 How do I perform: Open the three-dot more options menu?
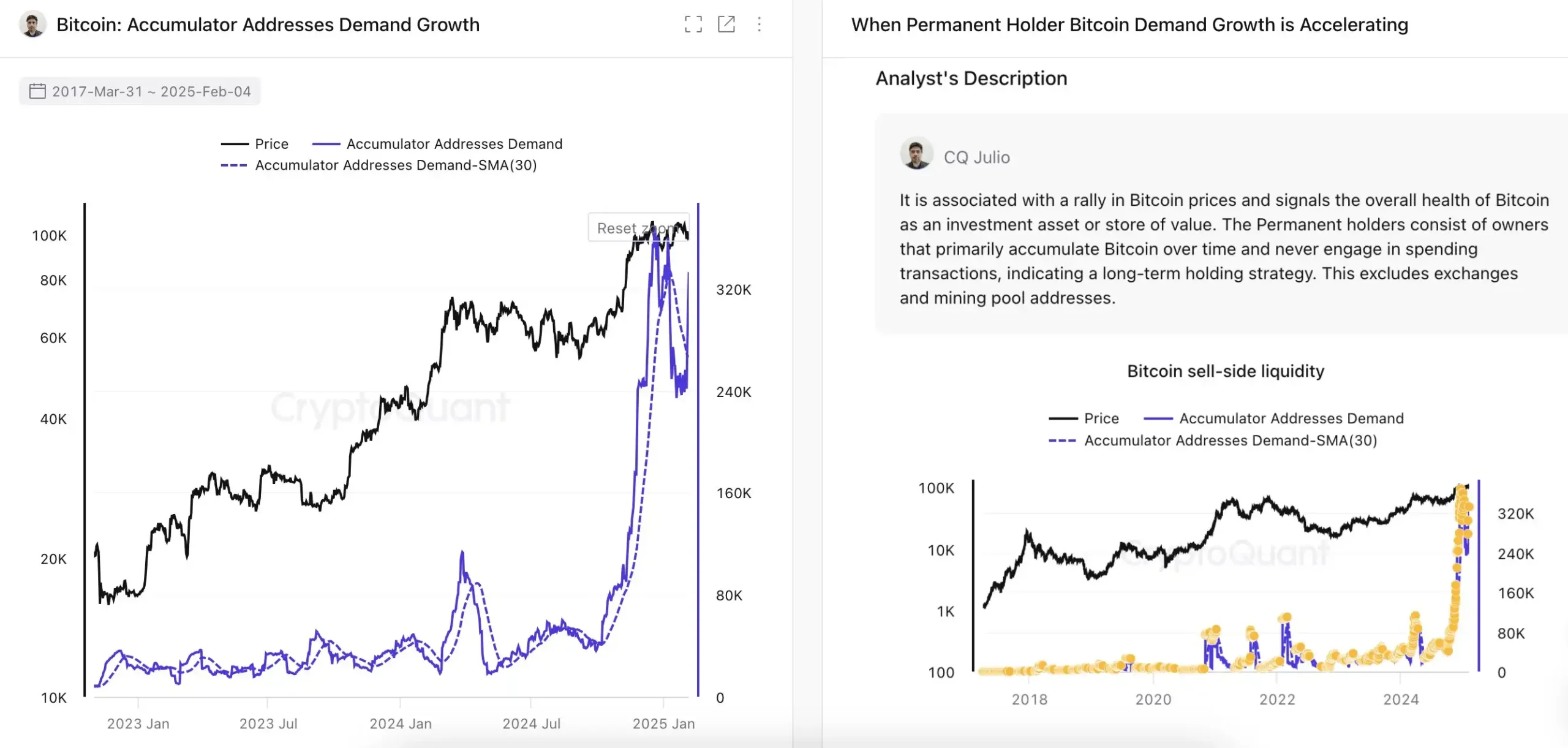[759, 25]
